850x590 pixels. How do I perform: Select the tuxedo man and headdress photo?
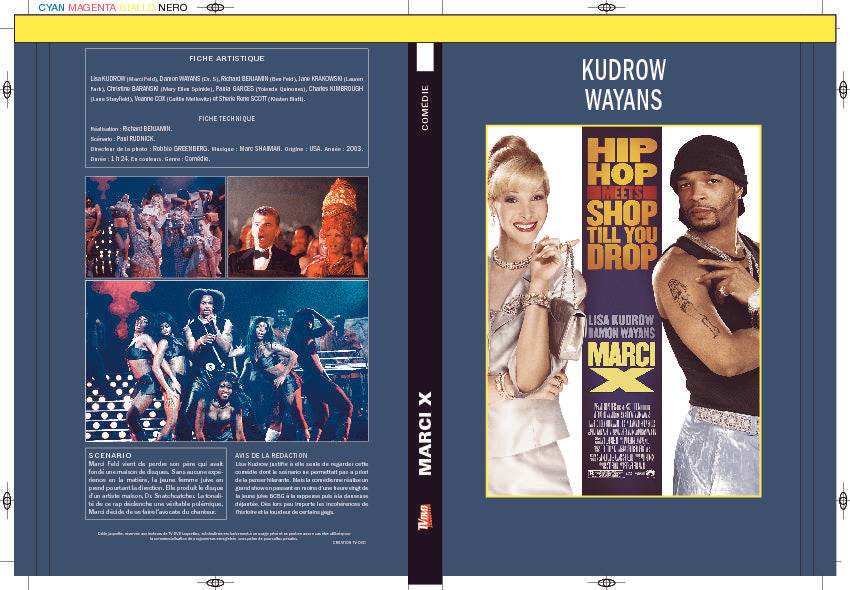tap(298, 227)
